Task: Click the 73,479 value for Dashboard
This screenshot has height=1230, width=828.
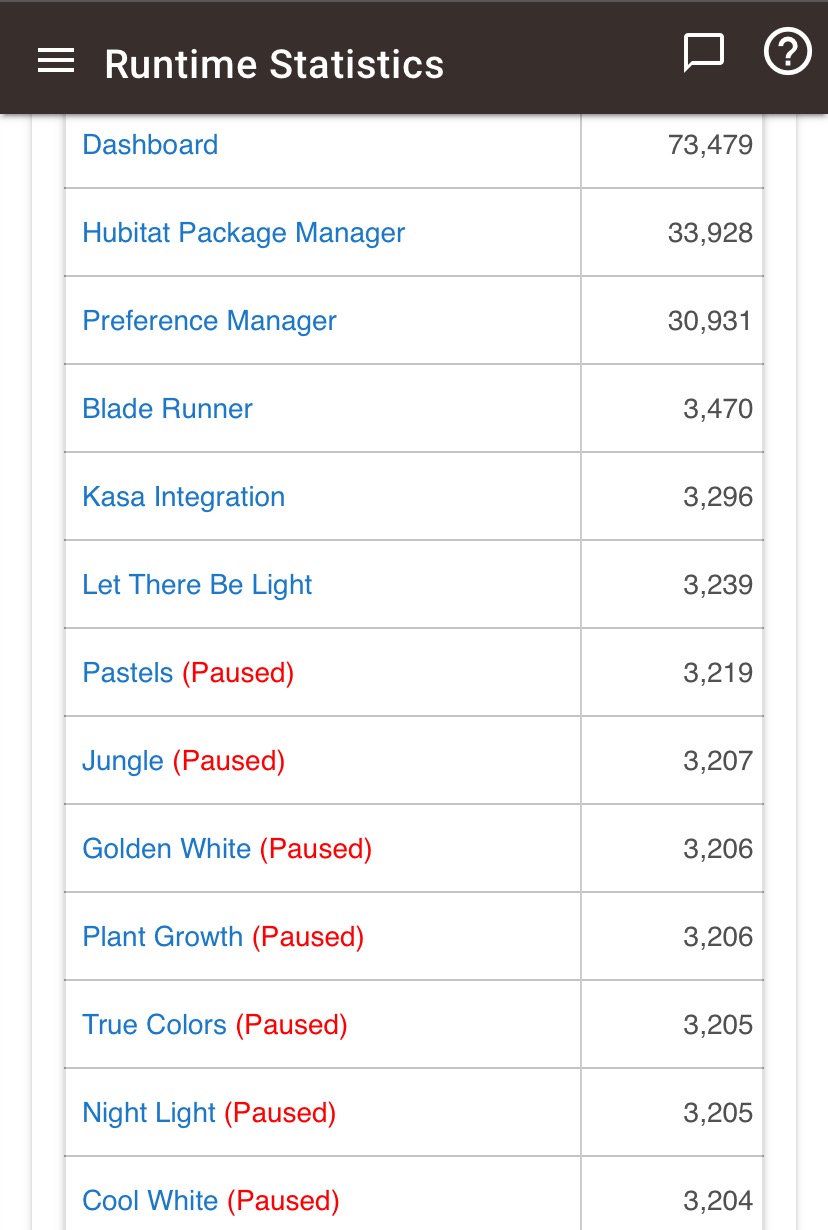Action: click(710, 145)
